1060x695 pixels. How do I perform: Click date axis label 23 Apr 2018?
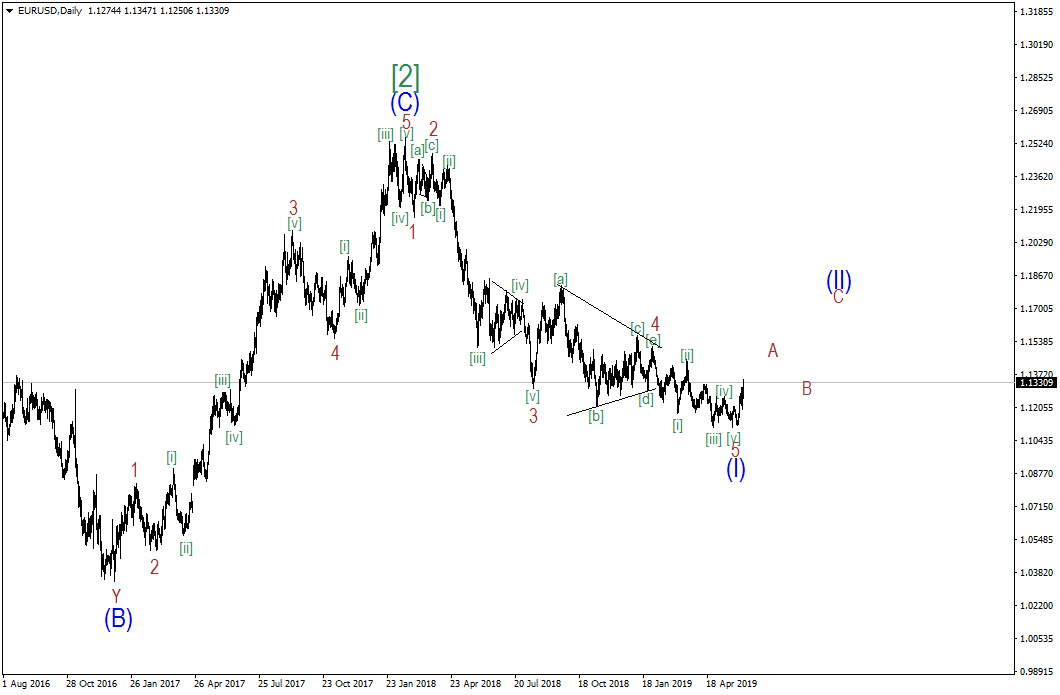pos(476,684)
